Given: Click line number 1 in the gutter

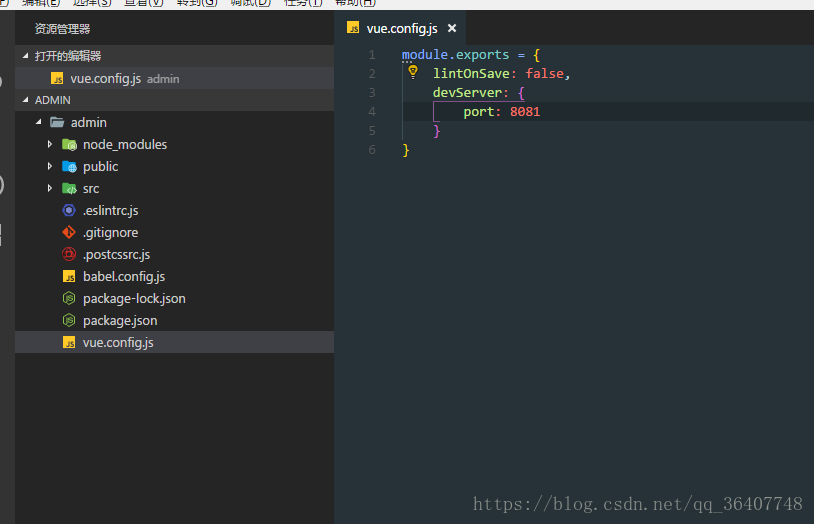Looking at the screenshot, I should (x=372, y=55).
